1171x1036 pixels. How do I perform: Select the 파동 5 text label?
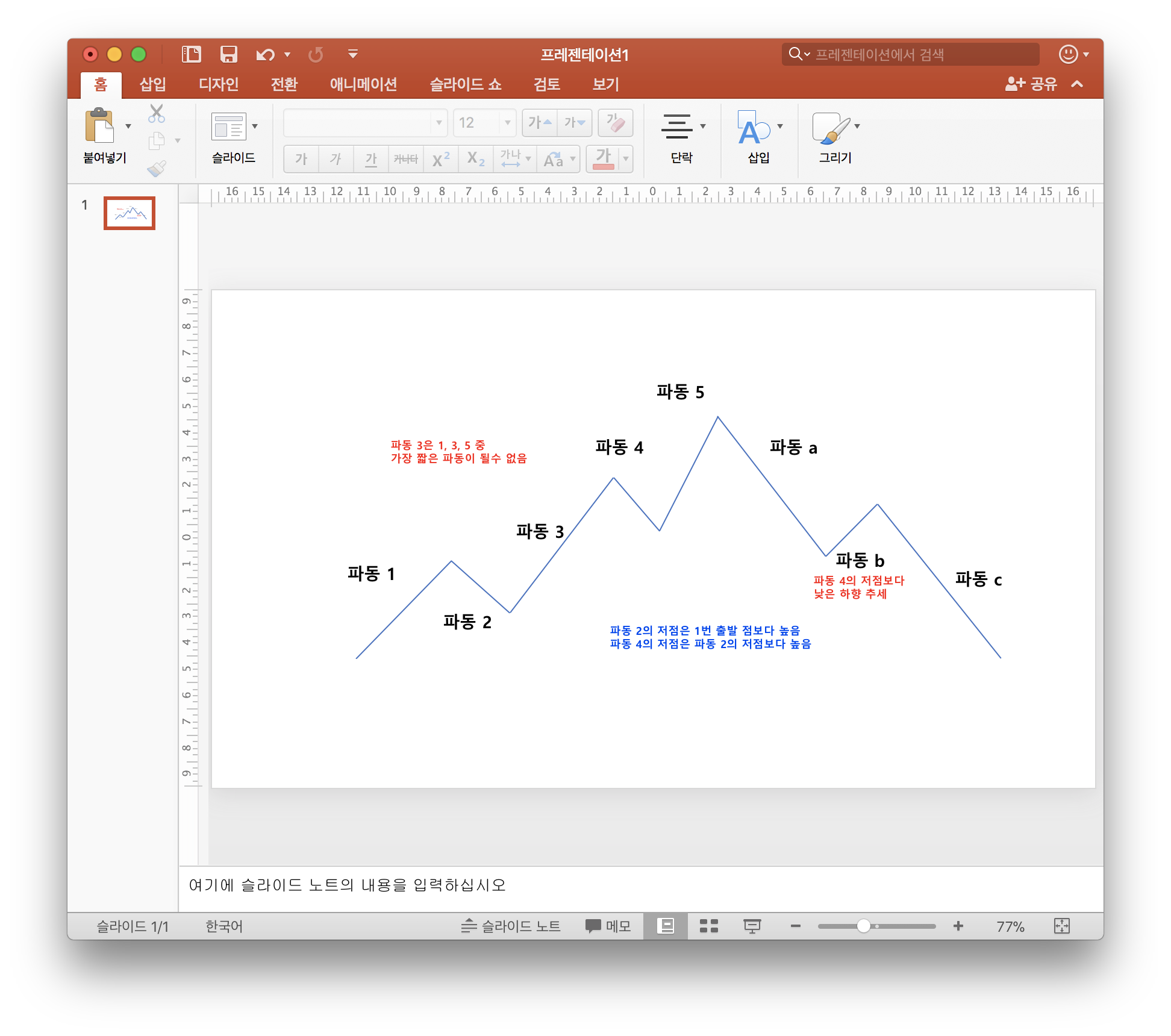[x=680, y=392]
